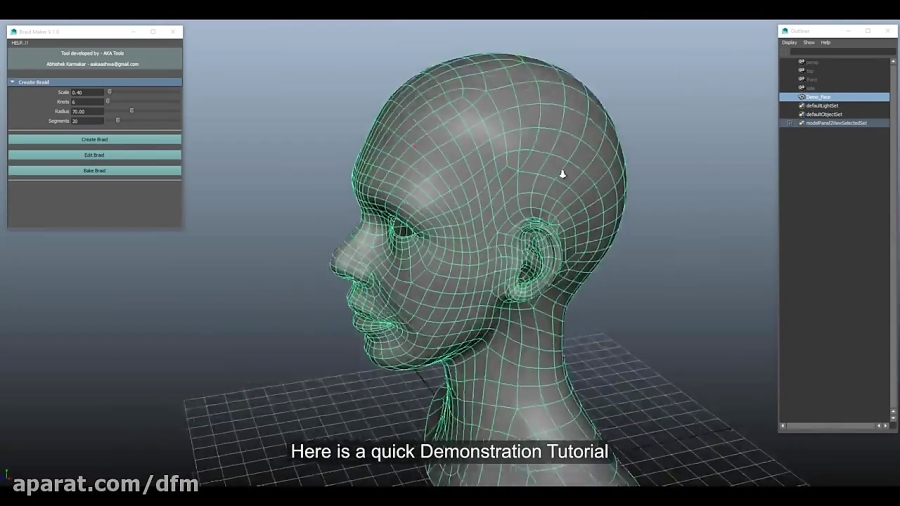
Task: Click the Radius slider handle
Action: [x=131, y=111]
